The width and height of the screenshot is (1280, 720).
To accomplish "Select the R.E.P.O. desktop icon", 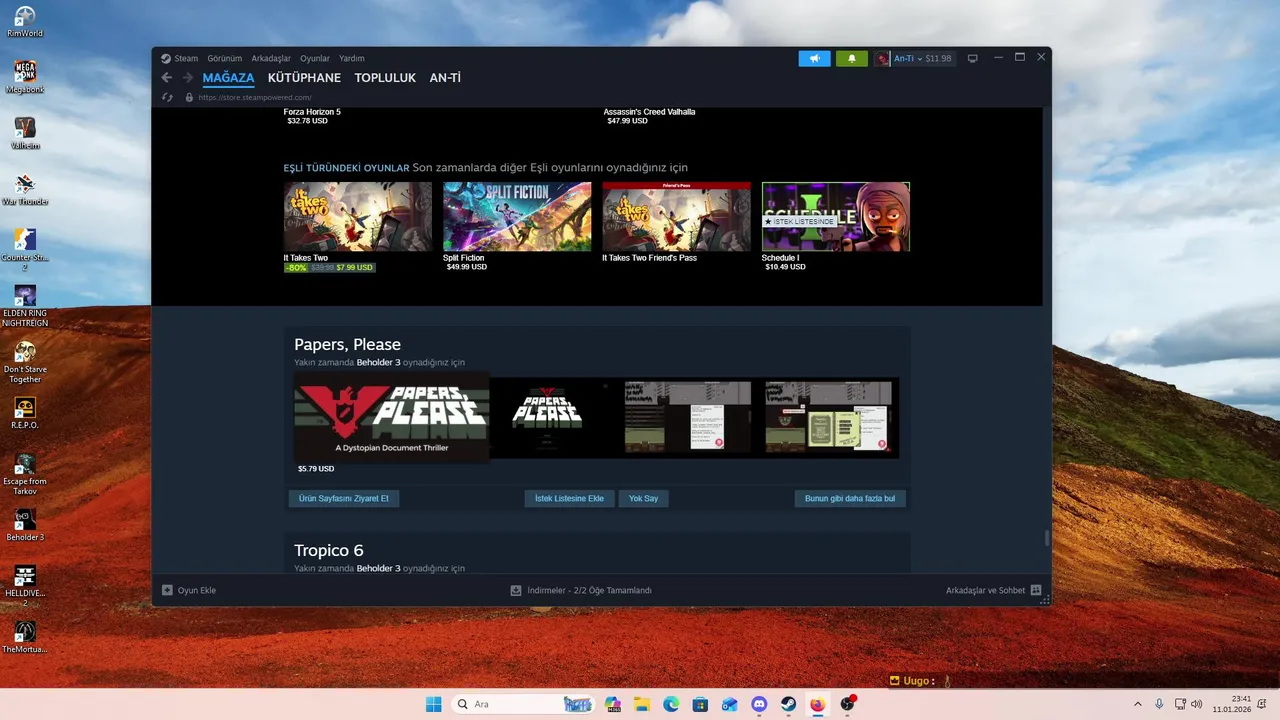I will coord(25,413).
